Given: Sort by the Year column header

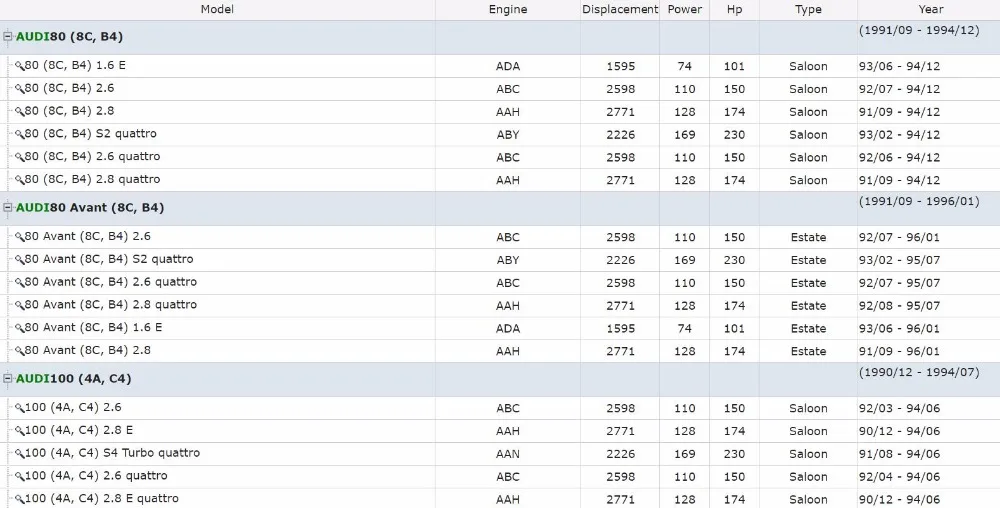Looking at the screenshot, I should 930,9.
